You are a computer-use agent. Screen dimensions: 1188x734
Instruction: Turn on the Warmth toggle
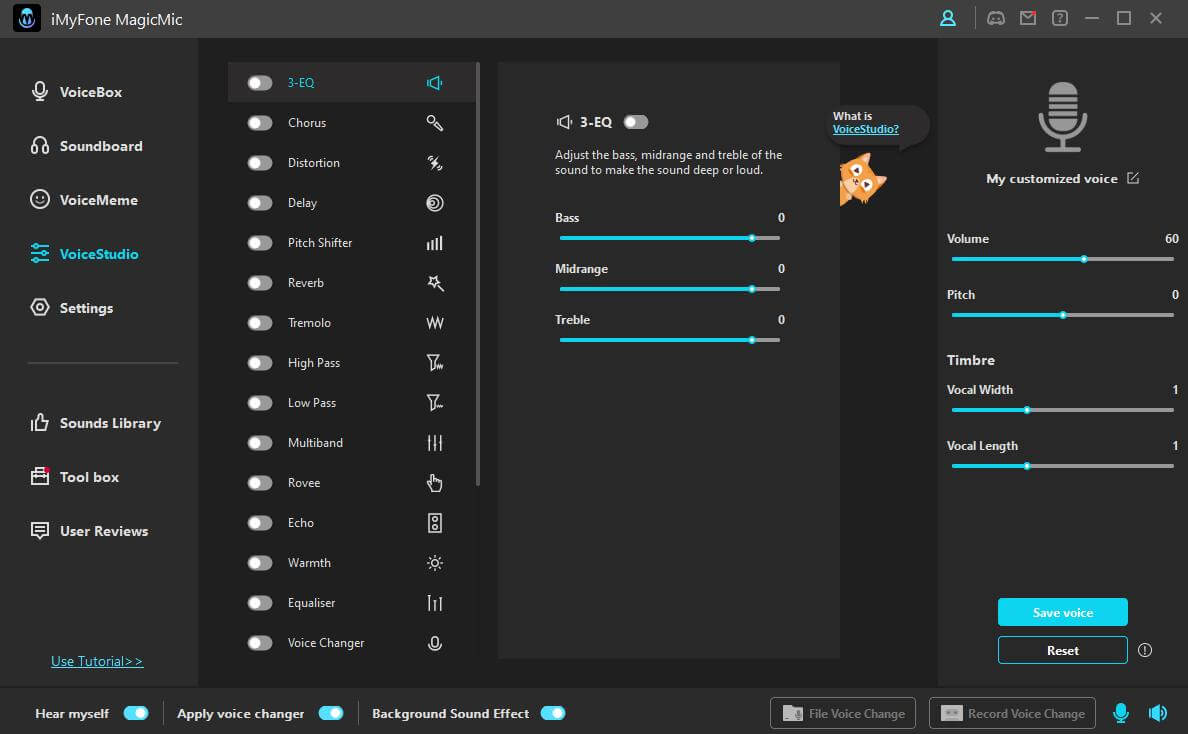[260, 563]
